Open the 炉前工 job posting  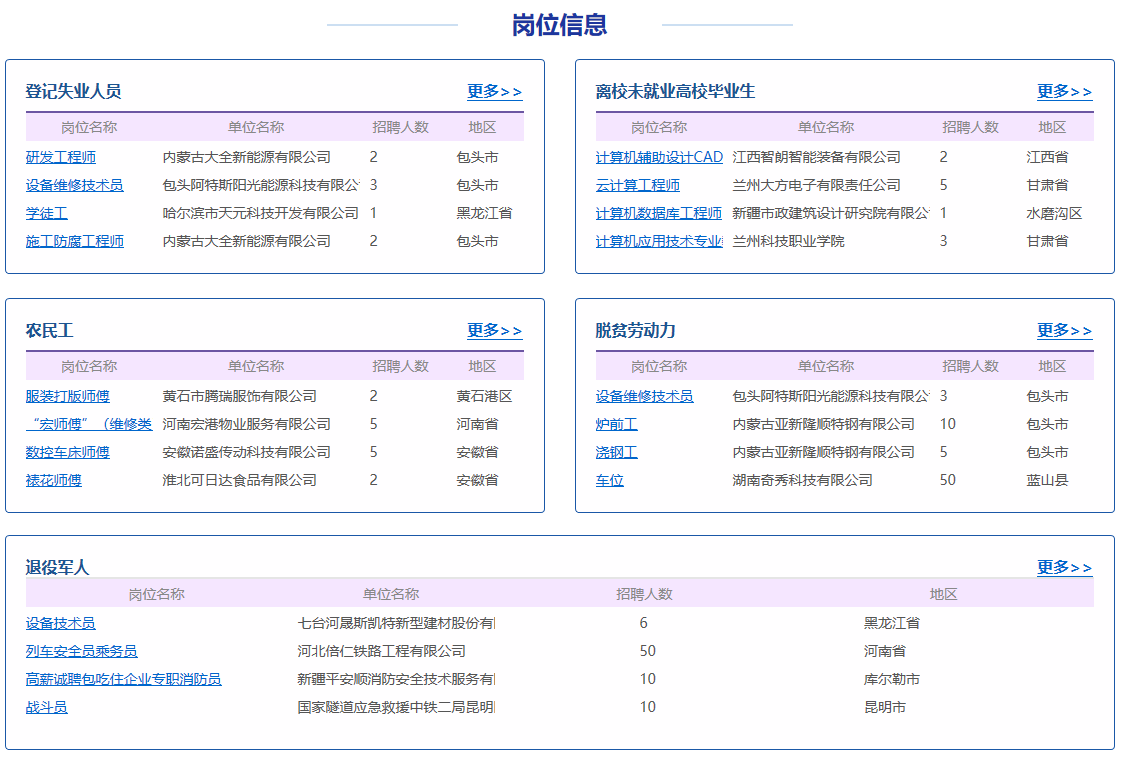[x=617, y=424]
